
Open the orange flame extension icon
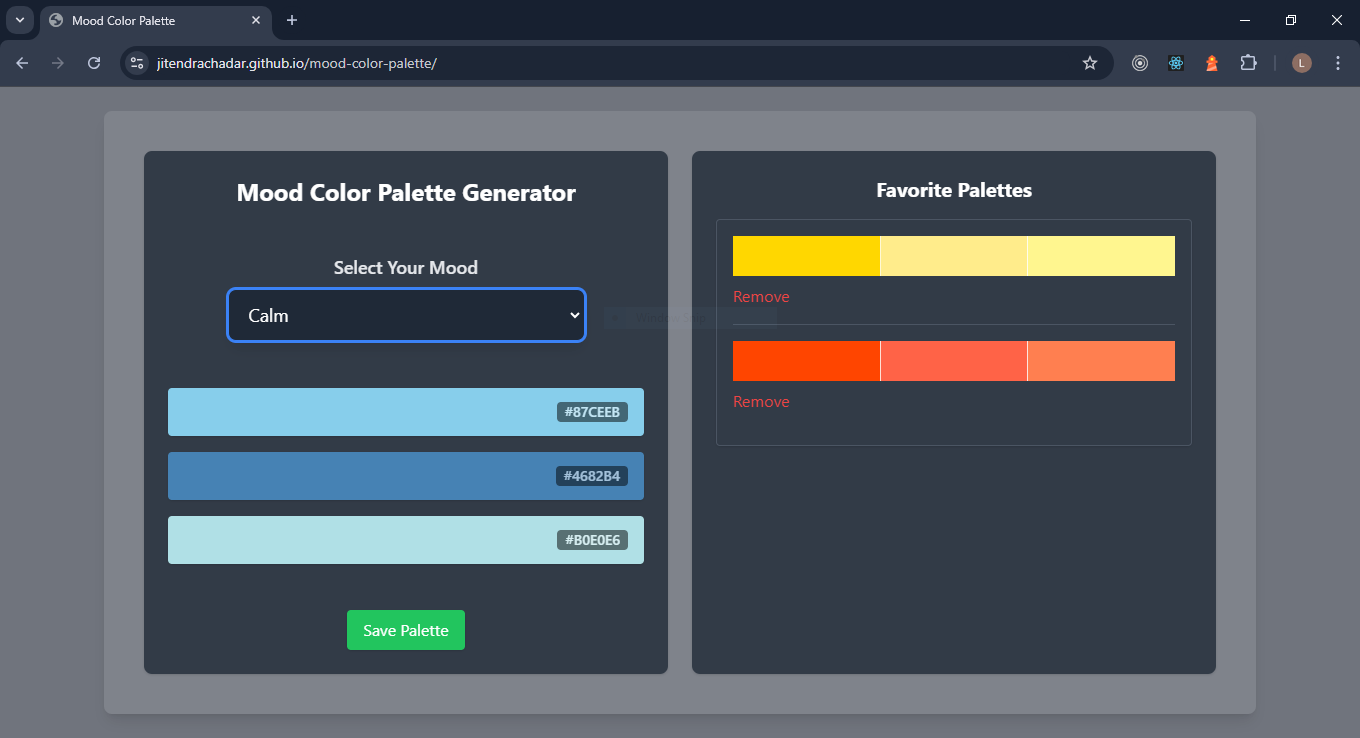click(1212, 63)
